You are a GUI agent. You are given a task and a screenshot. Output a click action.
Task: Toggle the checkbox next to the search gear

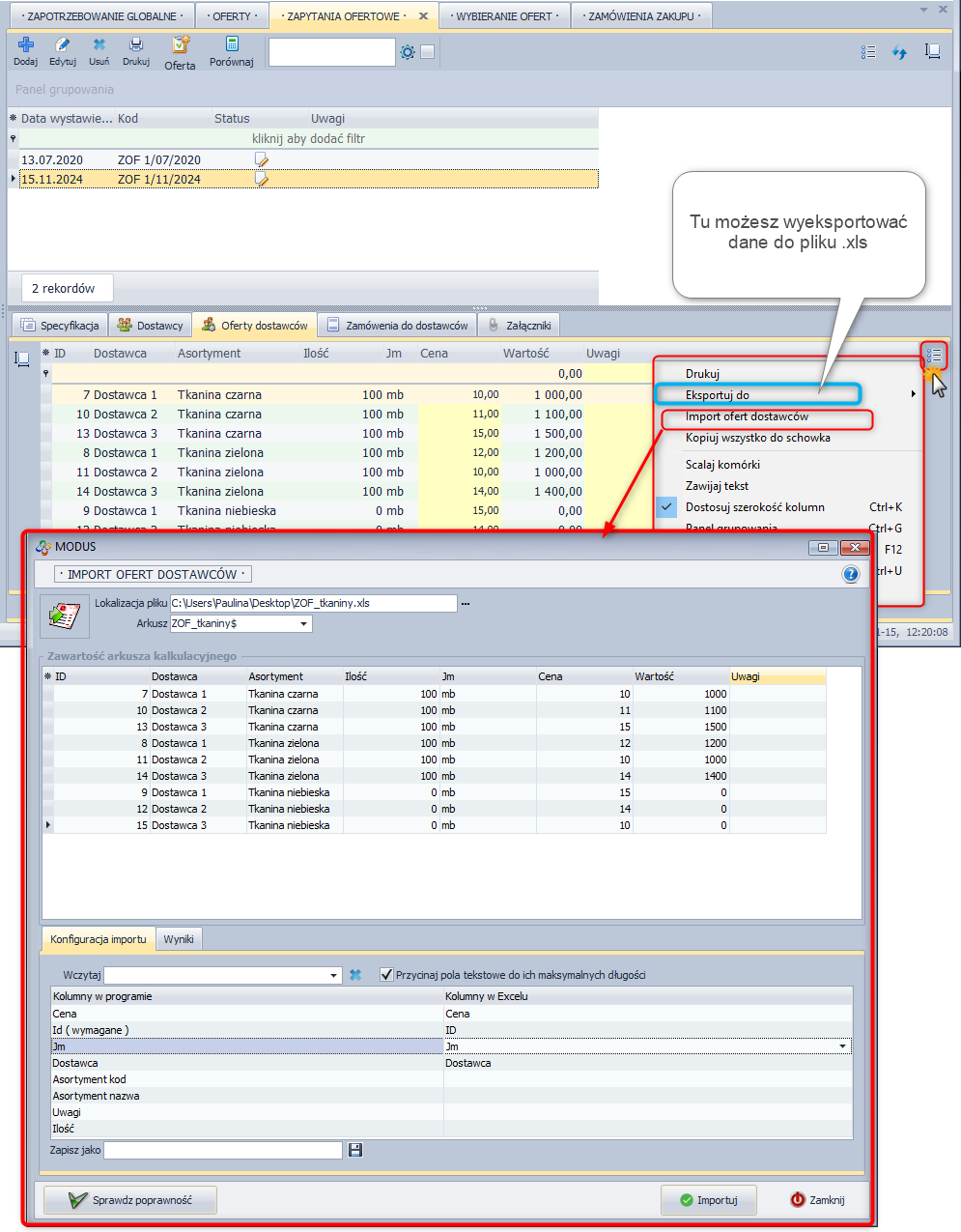(x=428, y=52)
